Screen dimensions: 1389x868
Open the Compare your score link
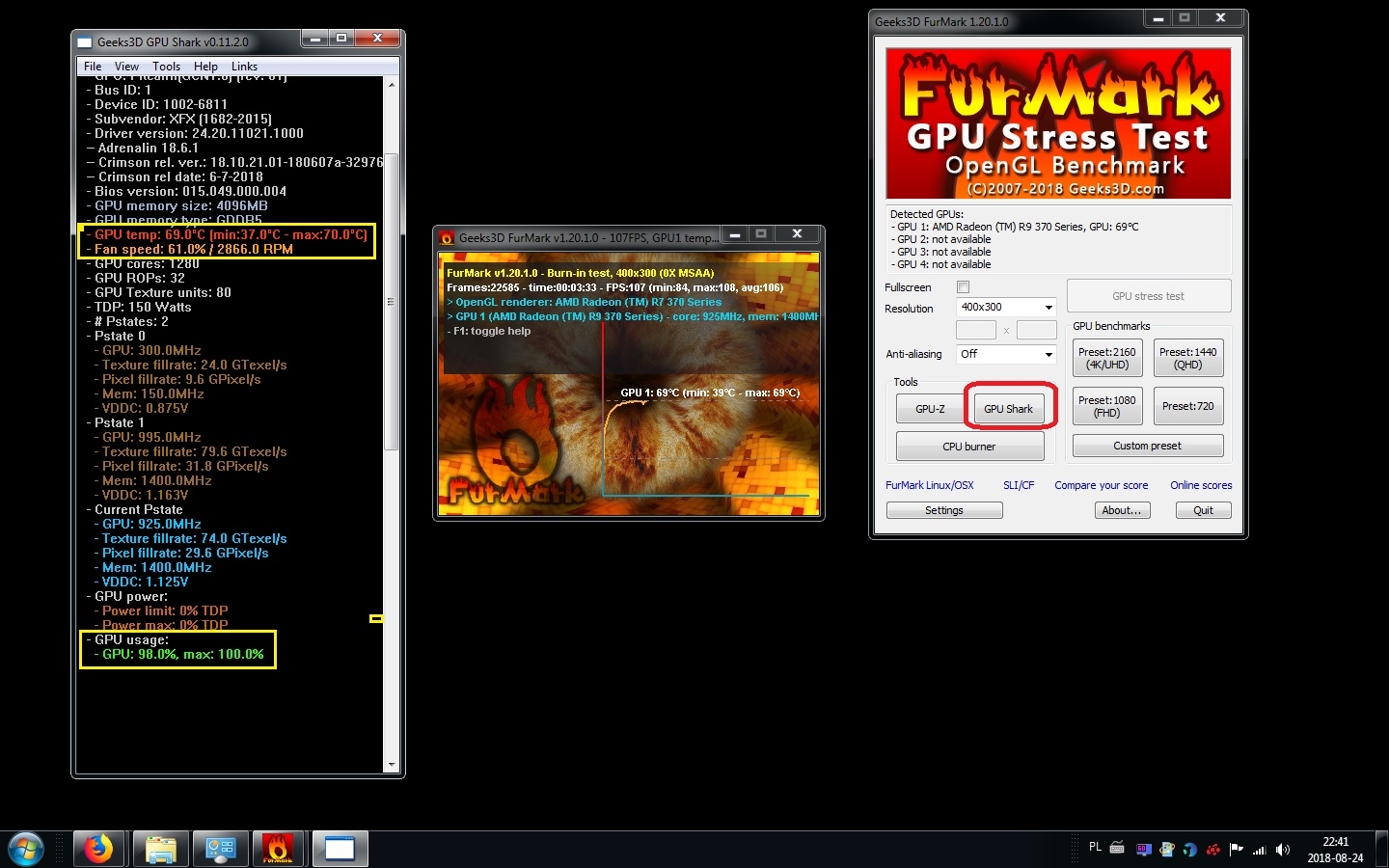click(x=1102, y=485)
